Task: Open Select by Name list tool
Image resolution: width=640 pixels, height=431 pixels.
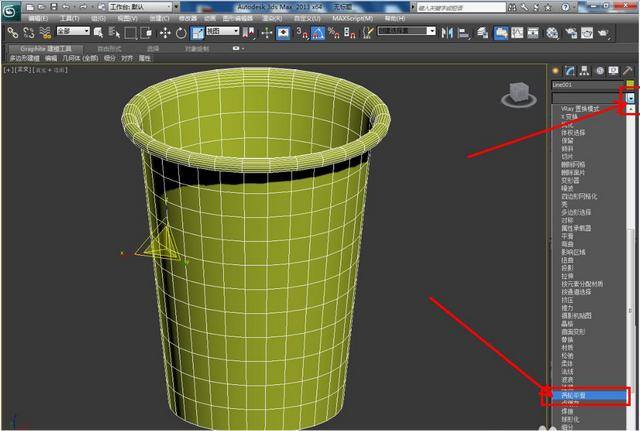Action: [x=114, y=33]
